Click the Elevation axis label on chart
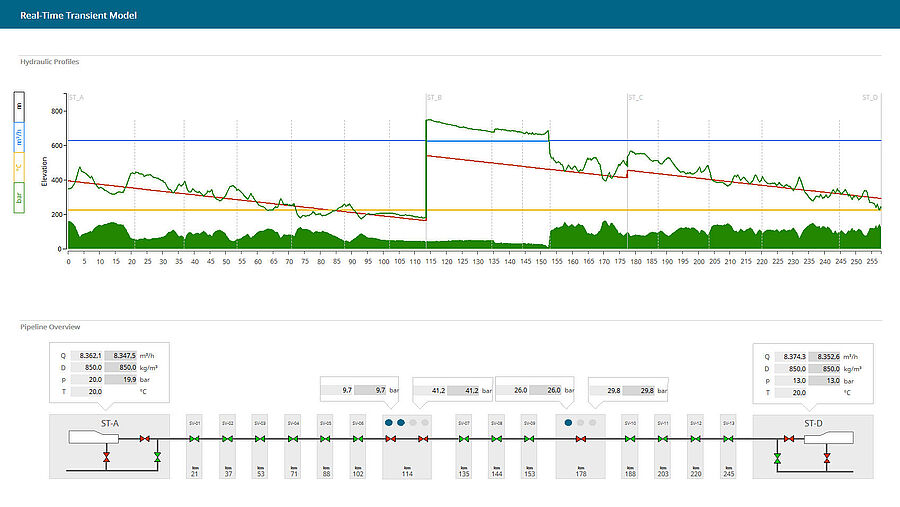Screen dimensions: 900x507 [44, 172]
